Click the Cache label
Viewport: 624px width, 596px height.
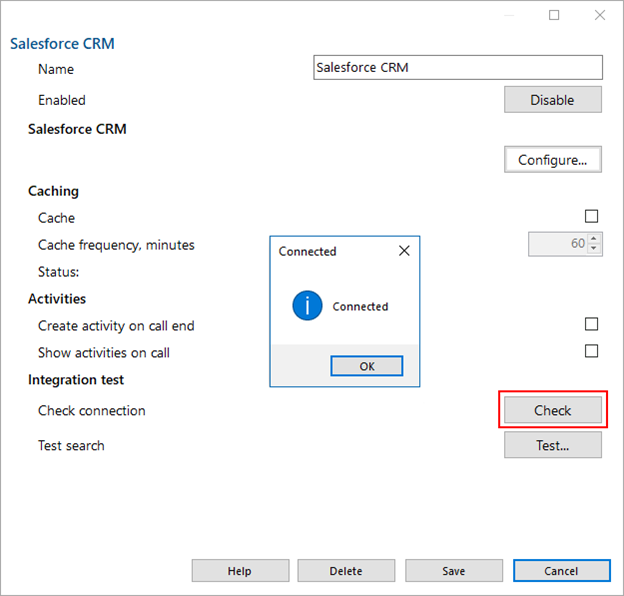click(x=56, y=218)
